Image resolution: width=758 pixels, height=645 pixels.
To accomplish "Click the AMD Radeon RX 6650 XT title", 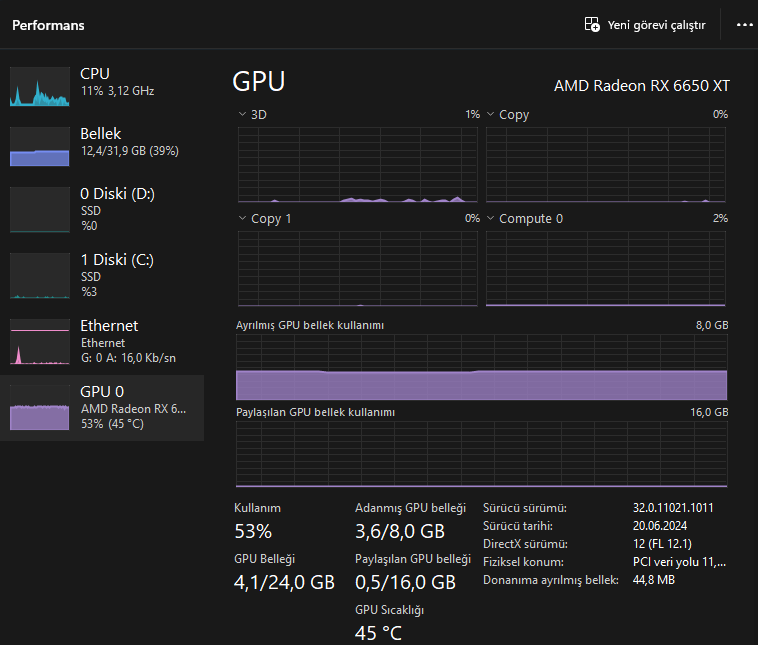I will pyautogui.click(x=641, y=85).
